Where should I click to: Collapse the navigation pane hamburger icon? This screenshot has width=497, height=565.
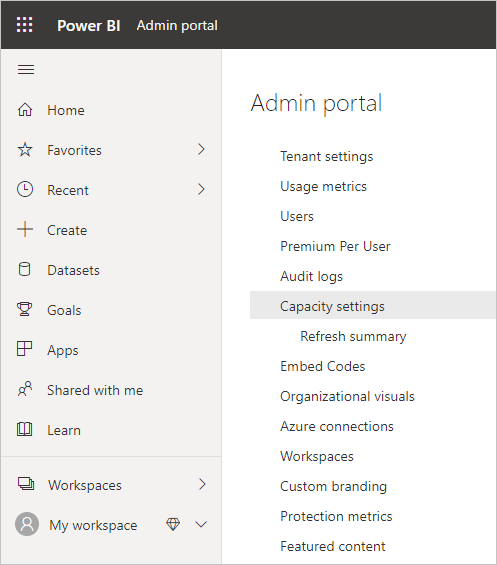[x=26, y=69]
